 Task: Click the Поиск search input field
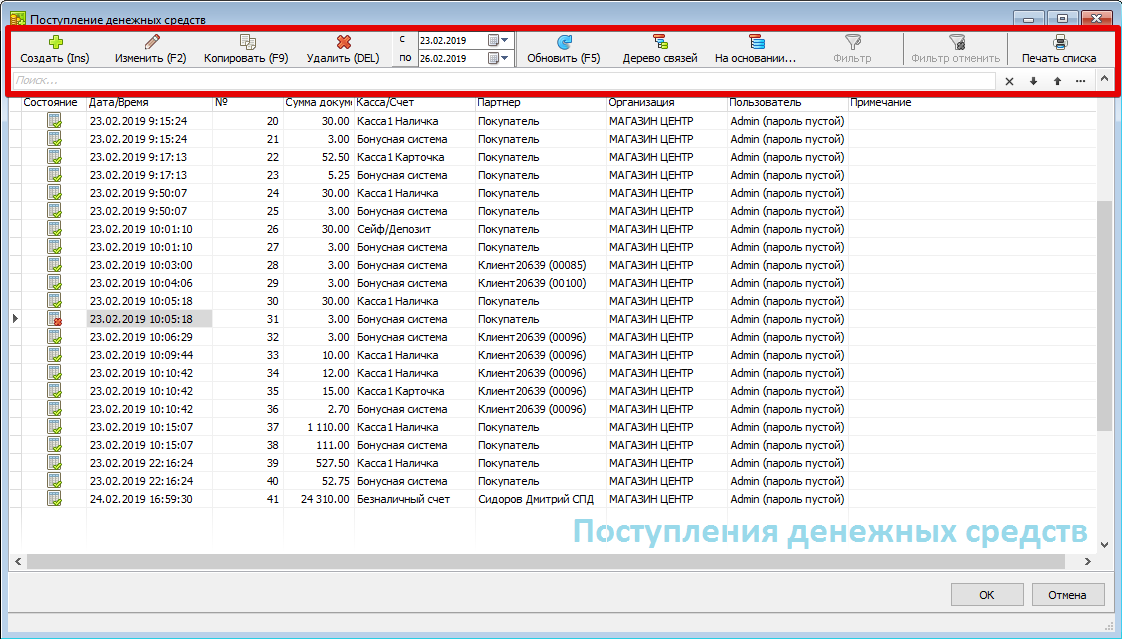pos(504,80)
